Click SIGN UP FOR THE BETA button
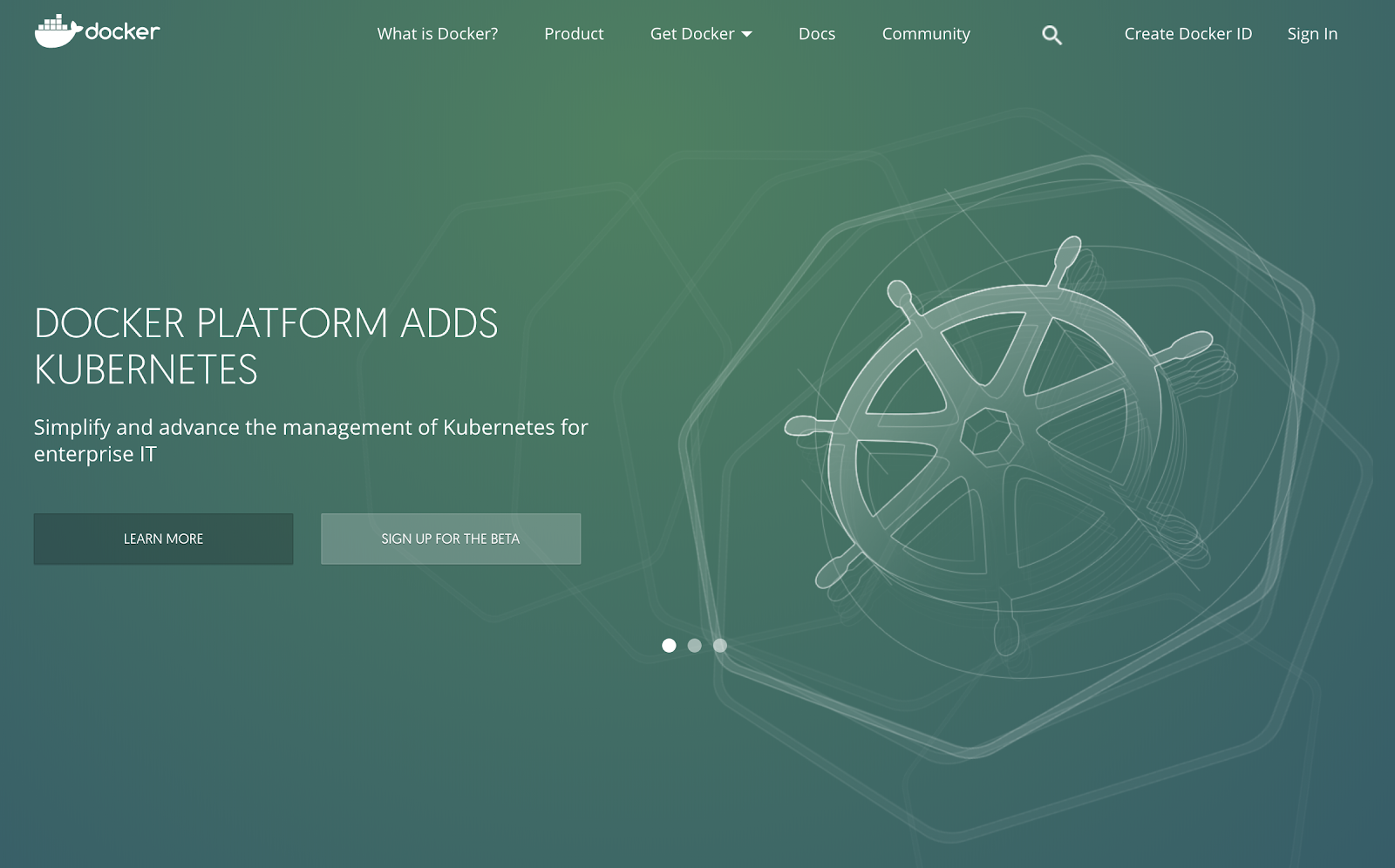 (x=451, y=539)
